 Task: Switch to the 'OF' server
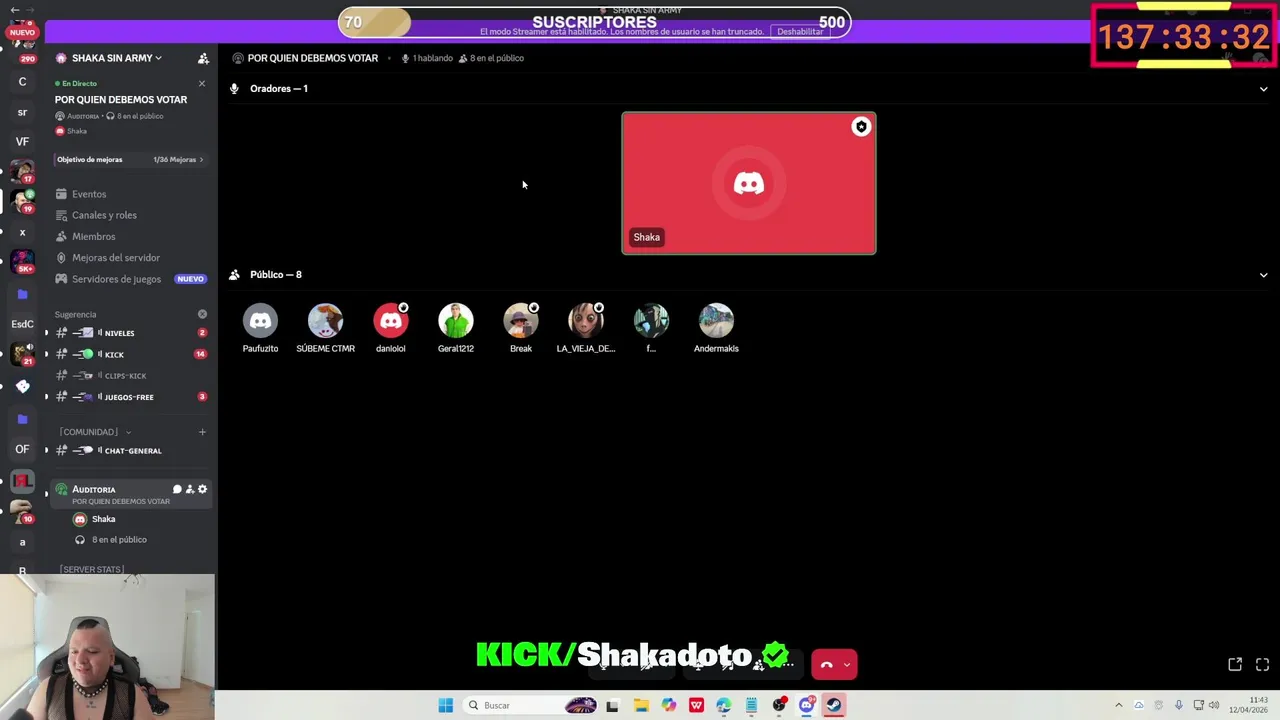(x=22, y=449)
